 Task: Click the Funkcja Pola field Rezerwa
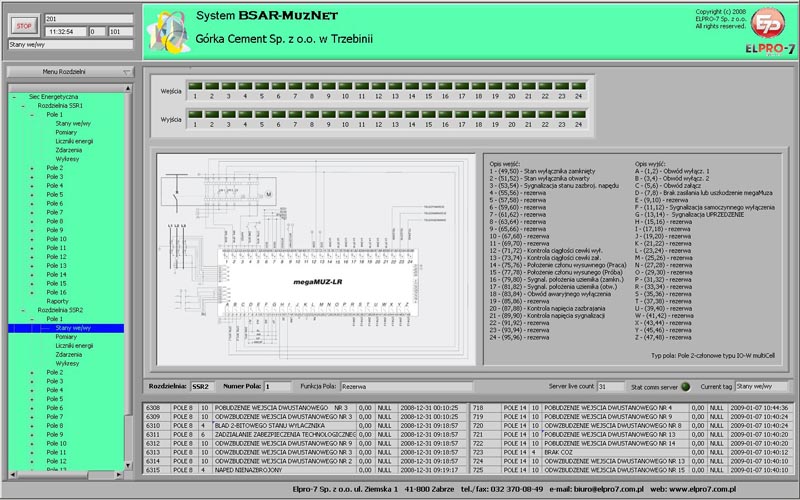(407, 387)
